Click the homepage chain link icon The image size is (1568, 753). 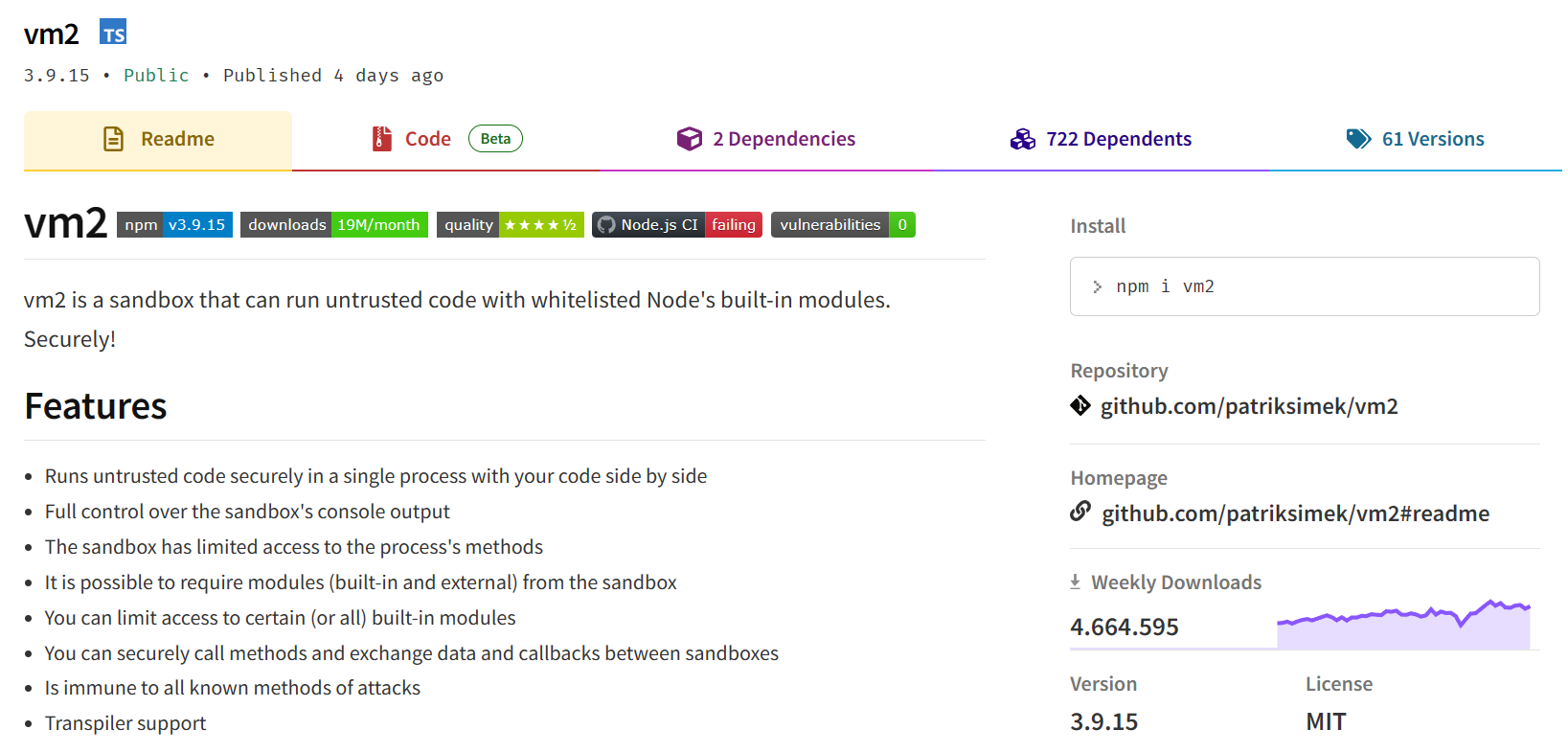(1080, 512)
